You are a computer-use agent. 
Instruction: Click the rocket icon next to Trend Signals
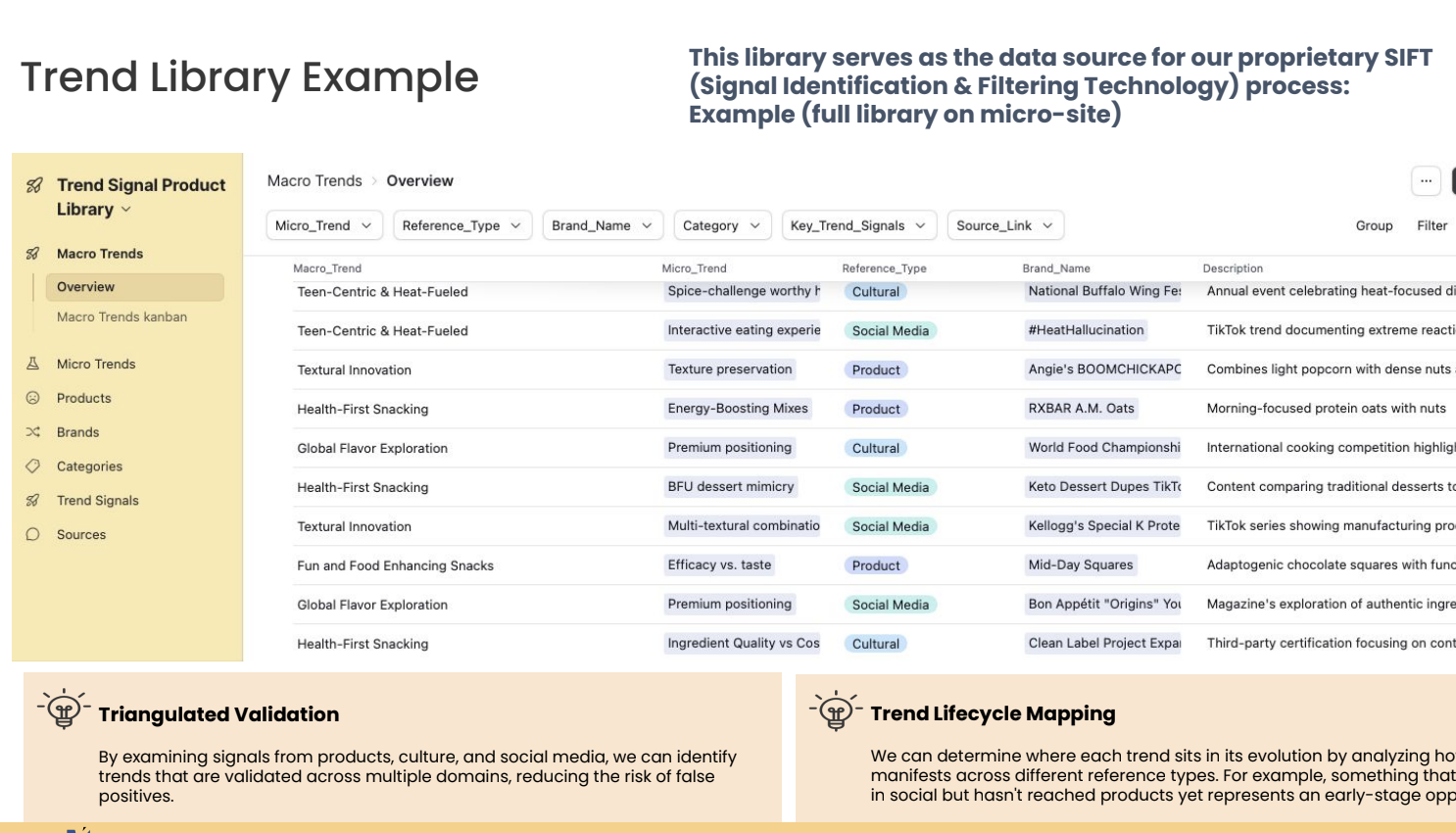point(32,501)
